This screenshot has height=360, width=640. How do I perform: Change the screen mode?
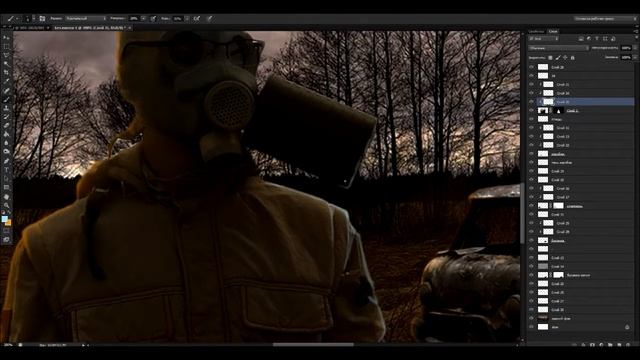pos(6,240)
